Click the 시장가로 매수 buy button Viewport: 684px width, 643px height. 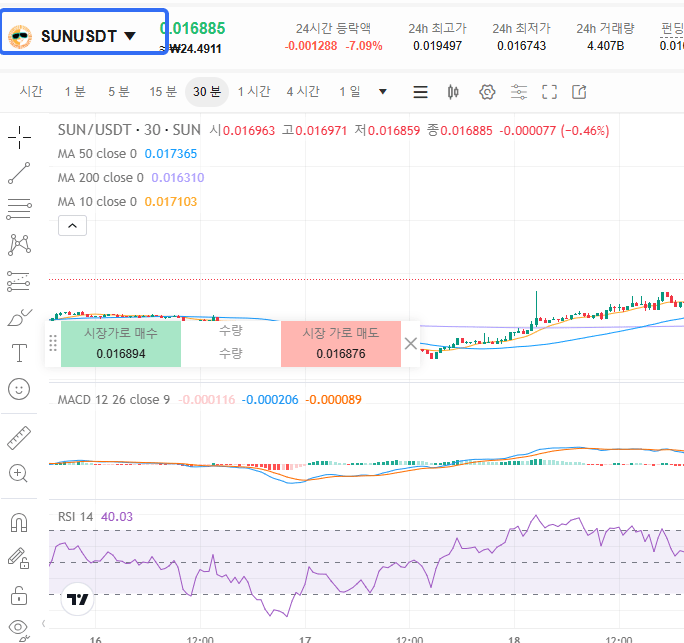tap(120, 343)
